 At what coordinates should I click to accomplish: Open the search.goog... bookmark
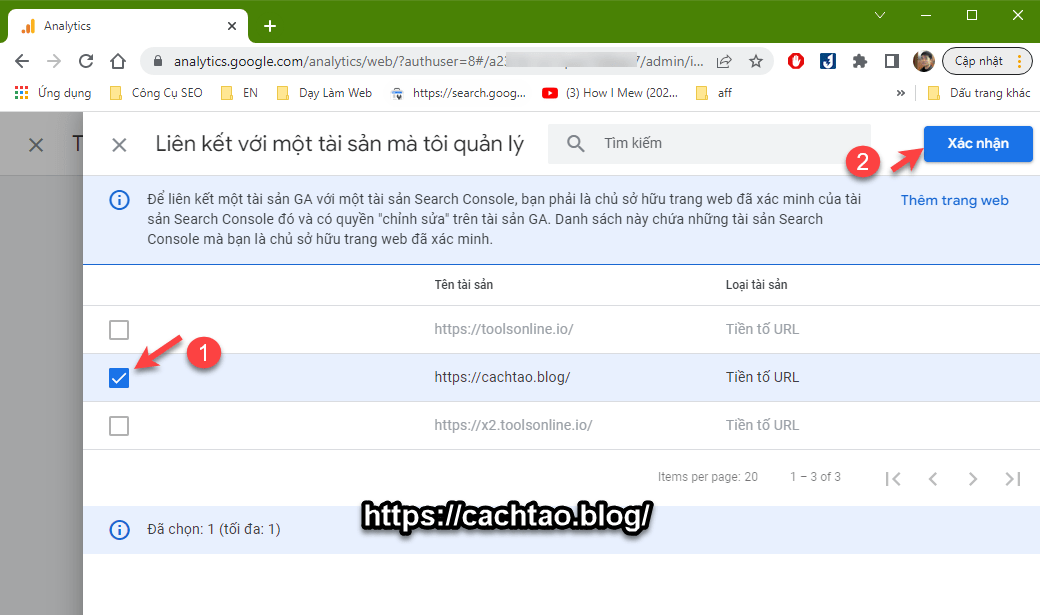[458, 93]
